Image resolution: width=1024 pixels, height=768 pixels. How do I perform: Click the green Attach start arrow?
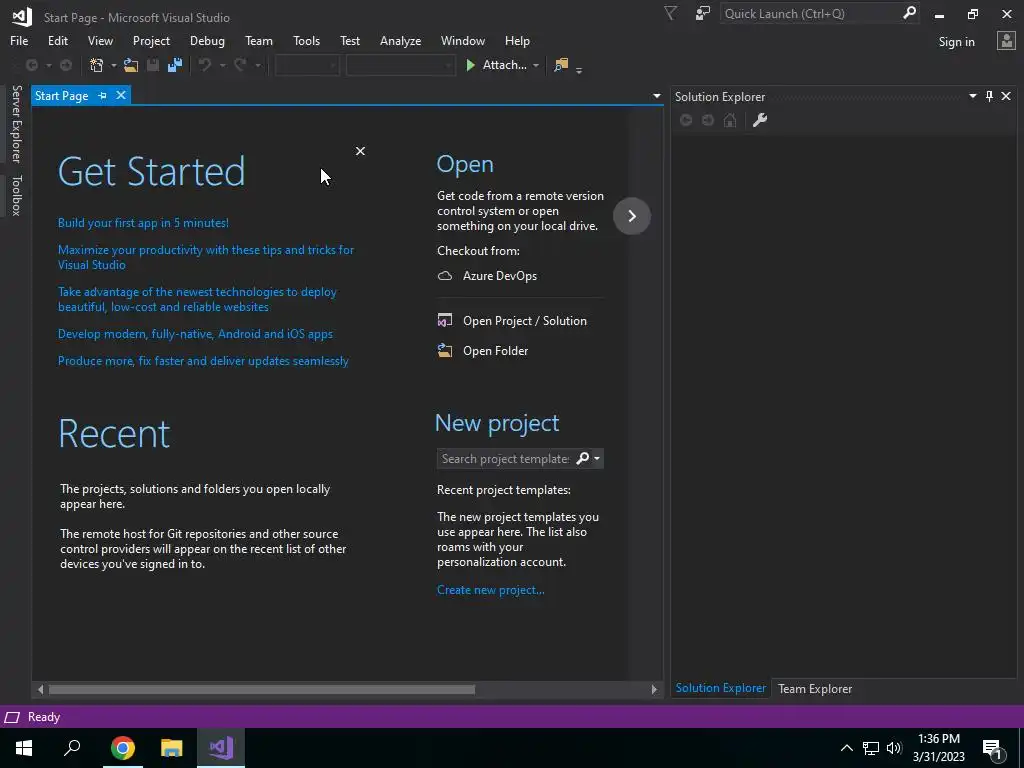coord(470,65)
